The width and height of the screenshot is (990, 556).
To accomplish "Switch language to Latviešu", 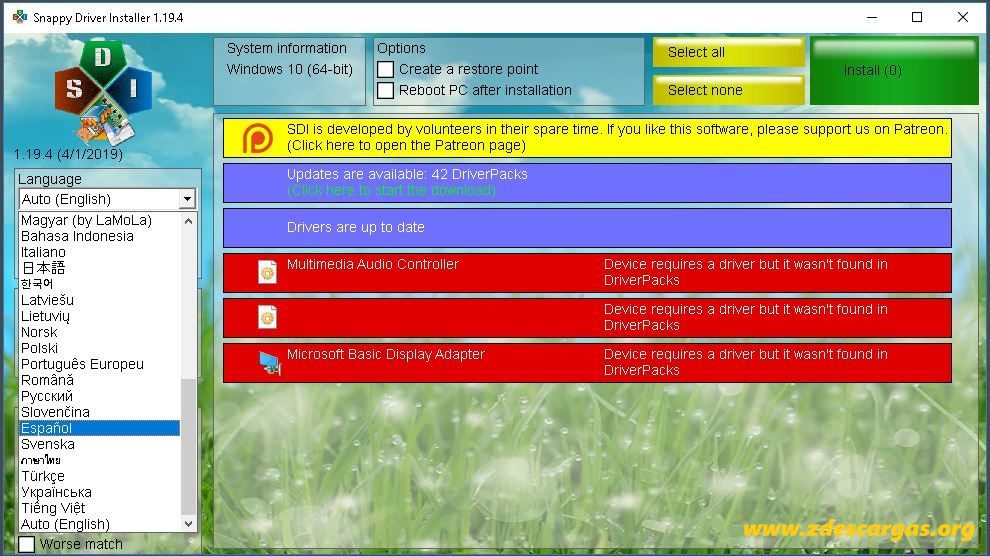I will (100, 300).
